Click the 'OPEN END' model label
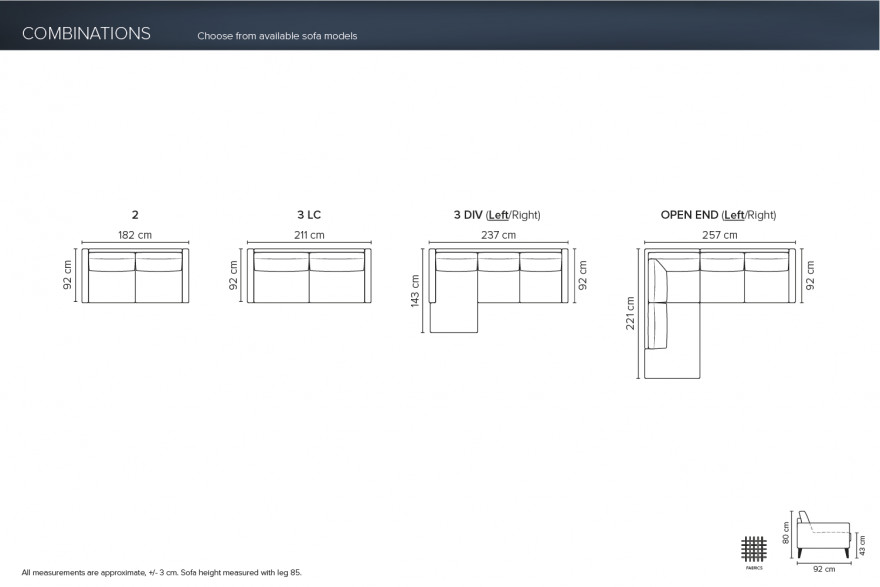 689,215
